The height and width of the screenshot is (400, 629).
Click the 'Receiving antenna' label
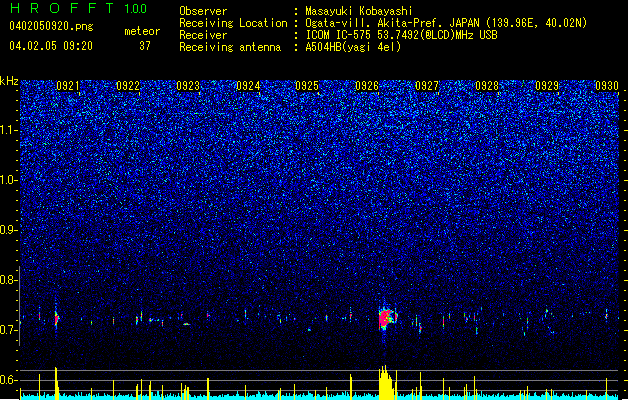[x=230, y=47]
